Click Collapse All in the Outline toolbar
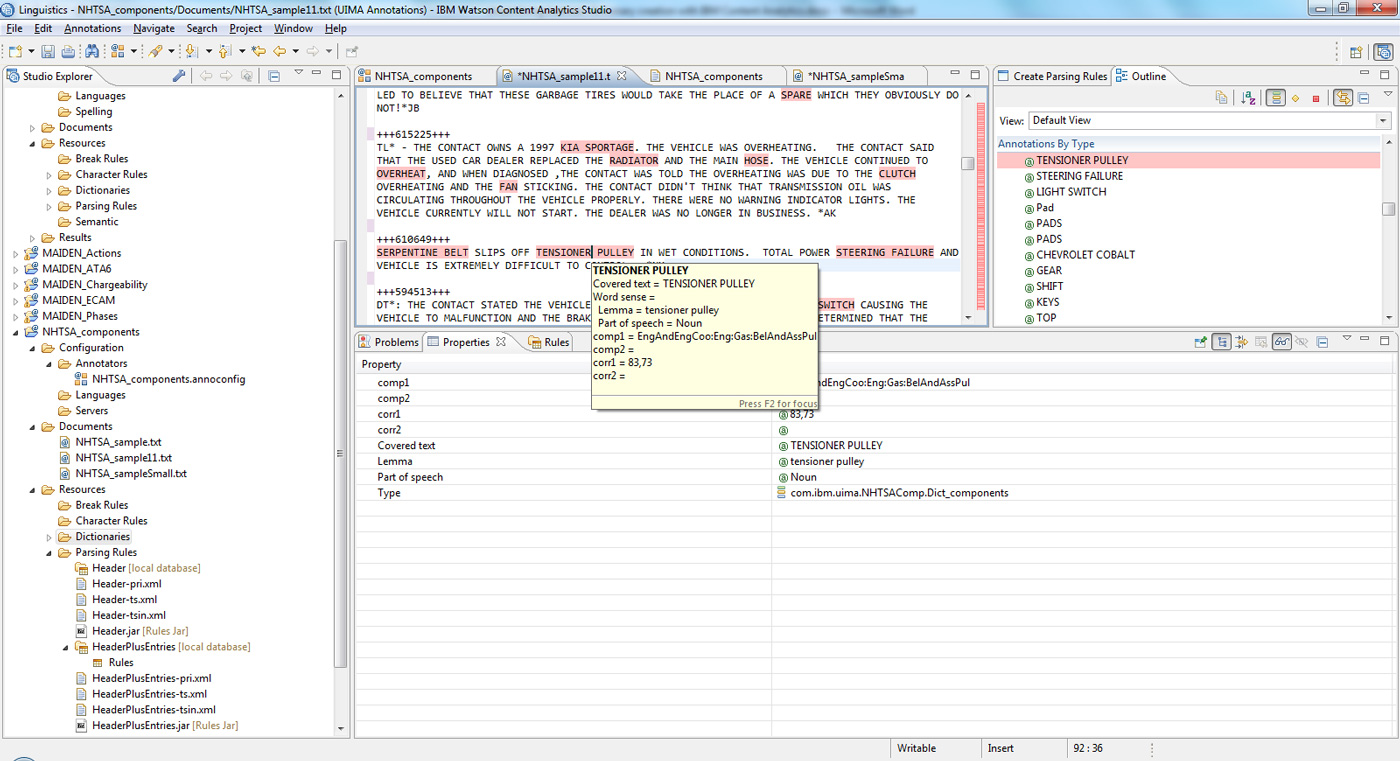 pos(1364,98)
